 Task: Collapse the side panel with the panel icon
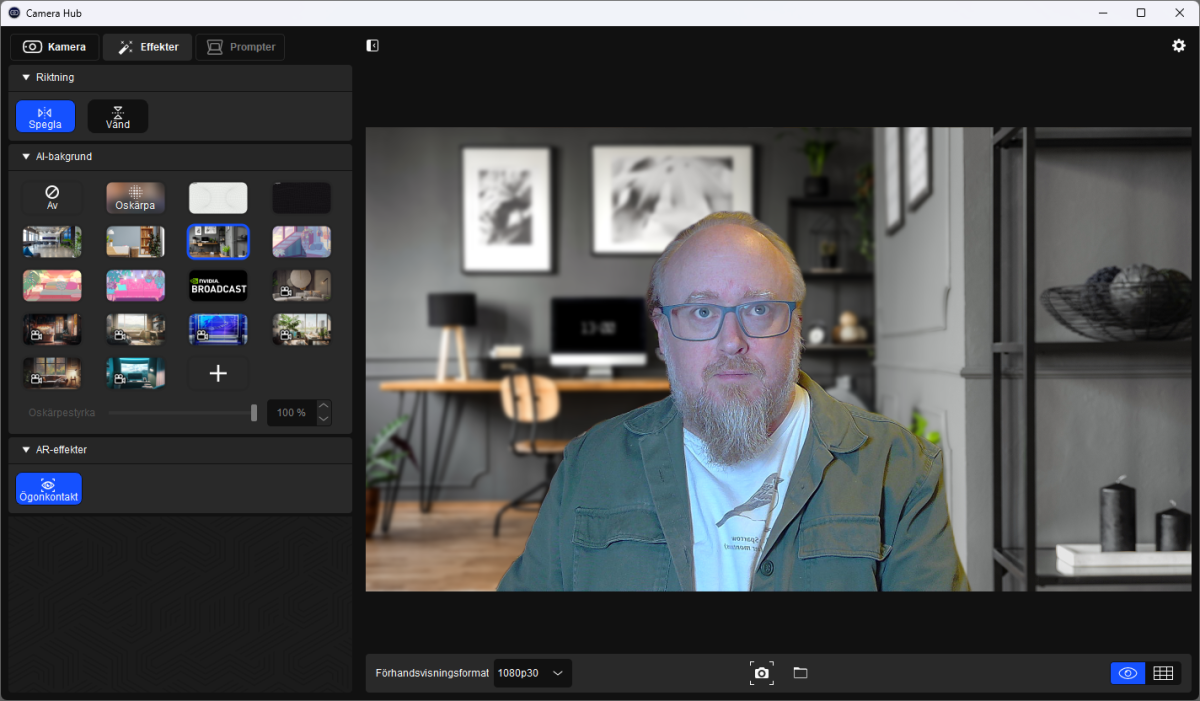pos(372,45)
